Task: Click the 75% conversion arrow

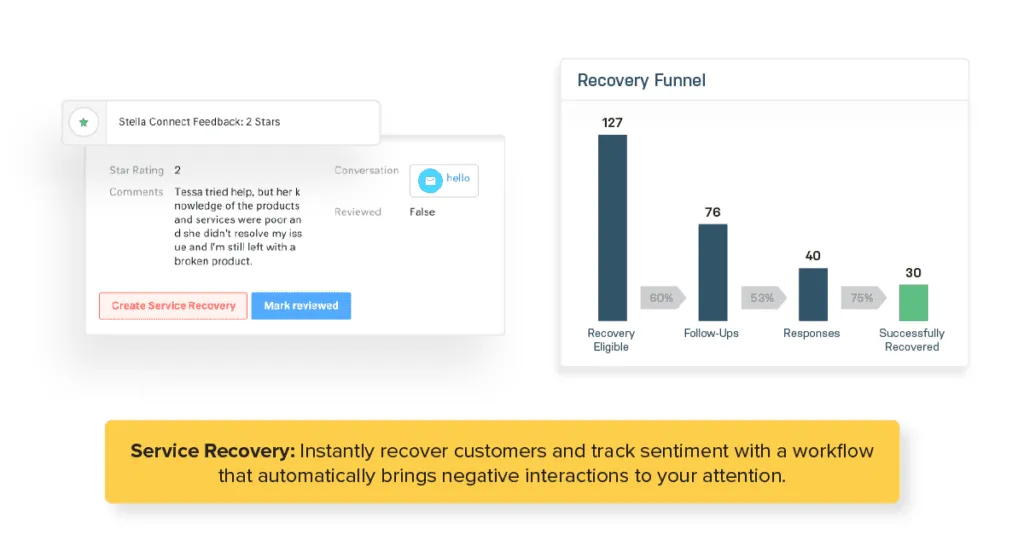Action: tap(862, 298)
